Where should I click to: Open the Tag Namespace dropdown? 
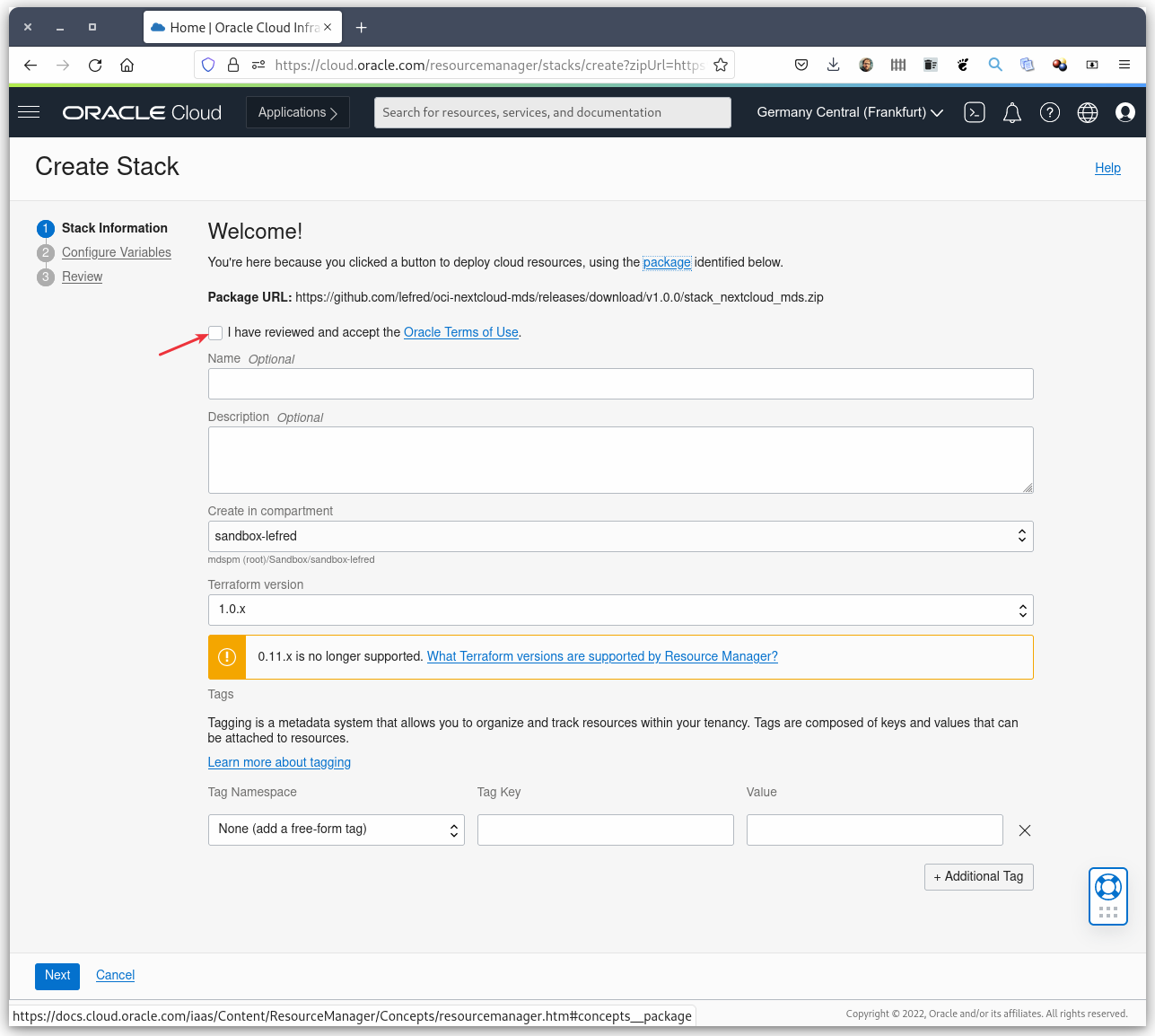coord(336,830)
